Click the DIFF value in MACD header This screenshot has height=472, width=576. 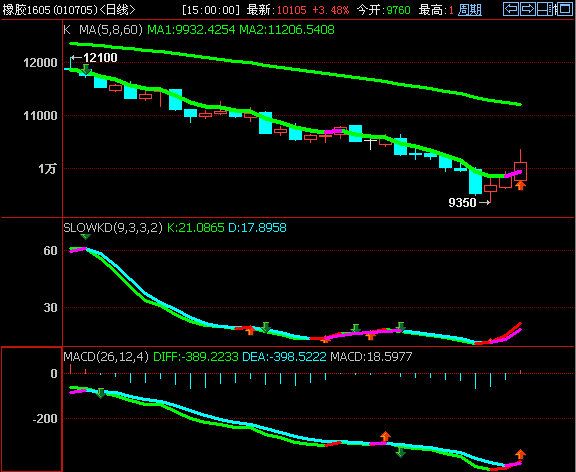pos(195,356)
